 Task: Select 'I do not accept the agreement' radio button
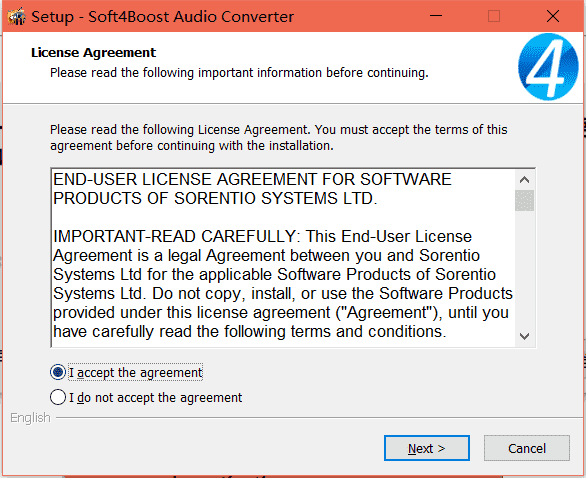coord(58,397)
